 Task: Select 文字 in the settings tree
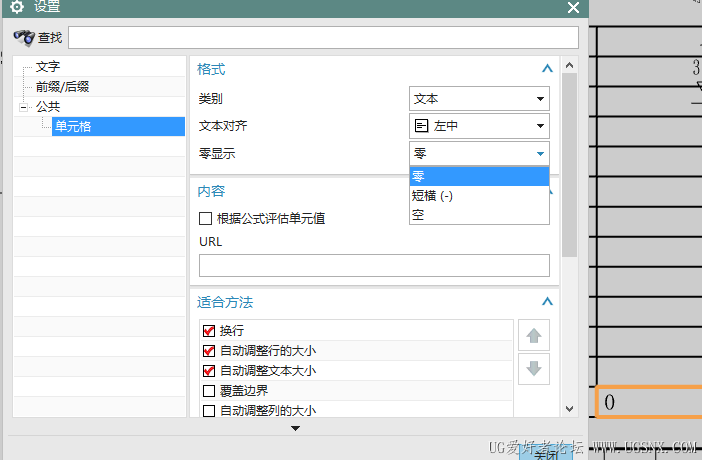click(48, 67)
